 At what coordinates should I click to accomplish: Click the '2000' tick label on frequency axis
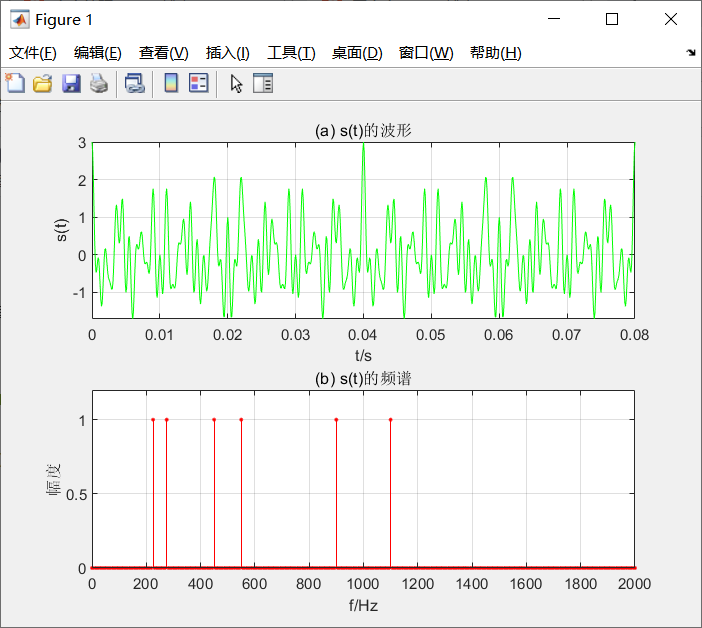[634, 584]
